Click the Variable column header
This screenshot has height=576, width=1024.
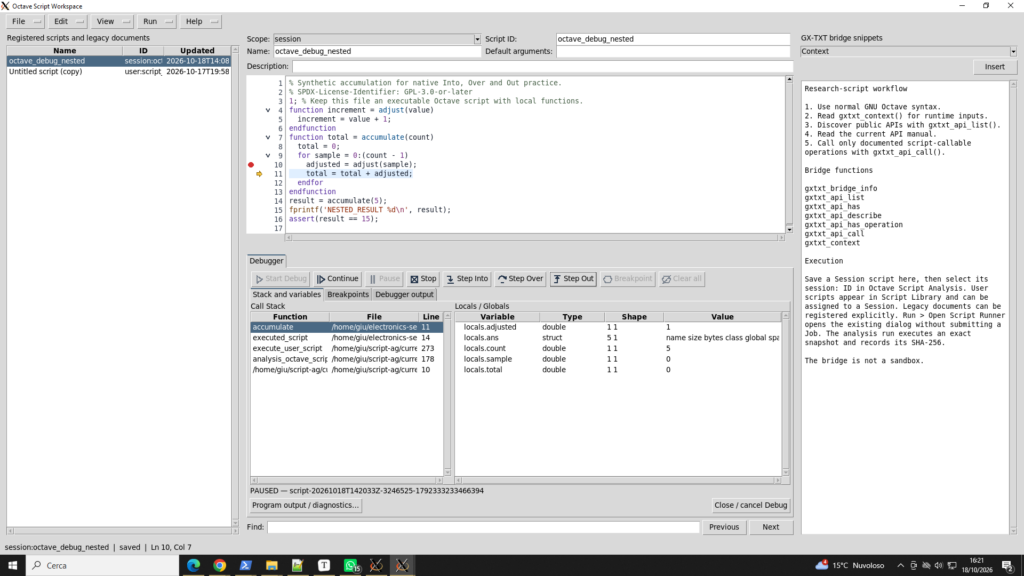pyautogui.click(x=498, y=317)
